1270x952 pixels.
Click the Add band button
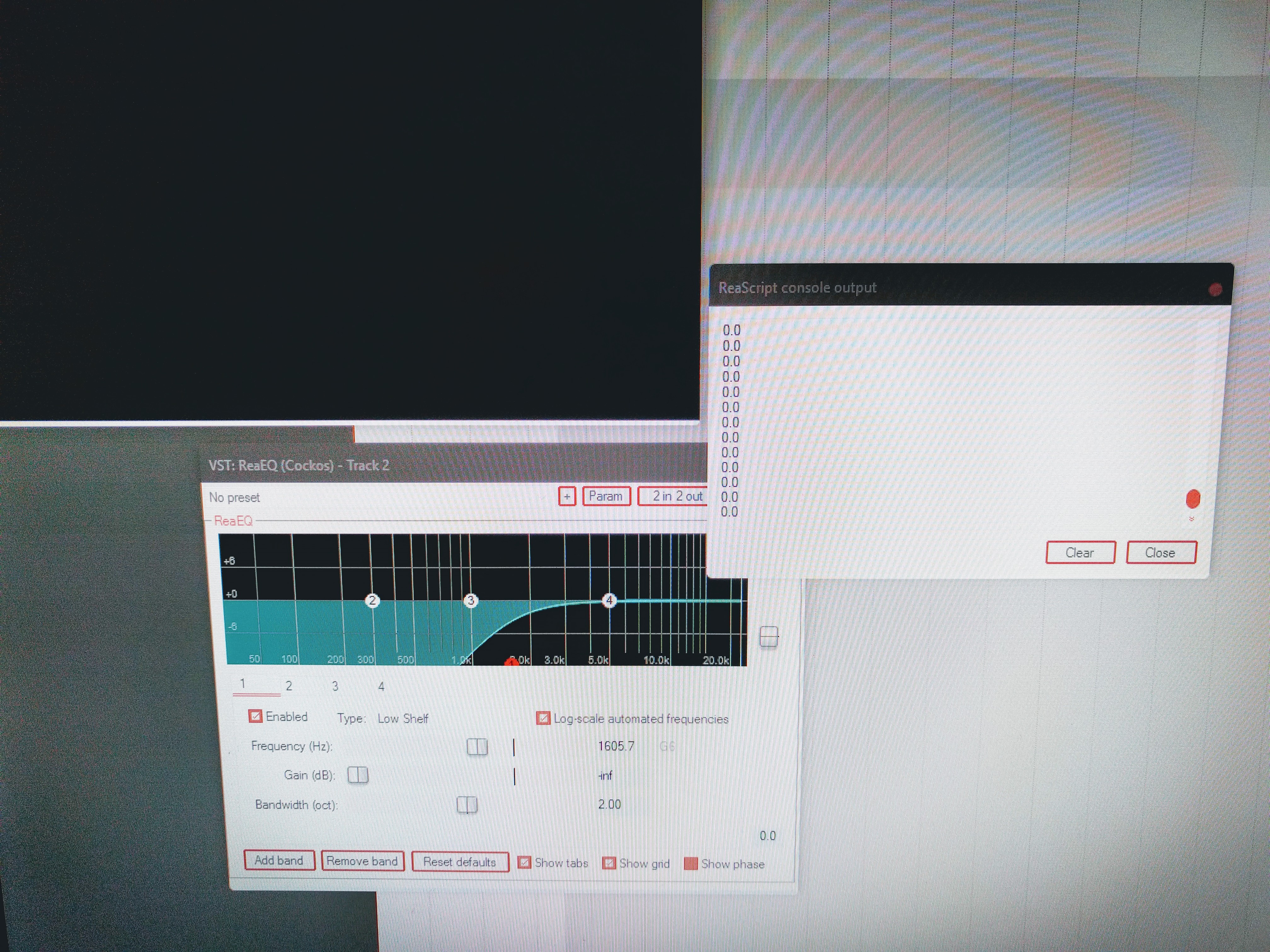coord(279,861)
